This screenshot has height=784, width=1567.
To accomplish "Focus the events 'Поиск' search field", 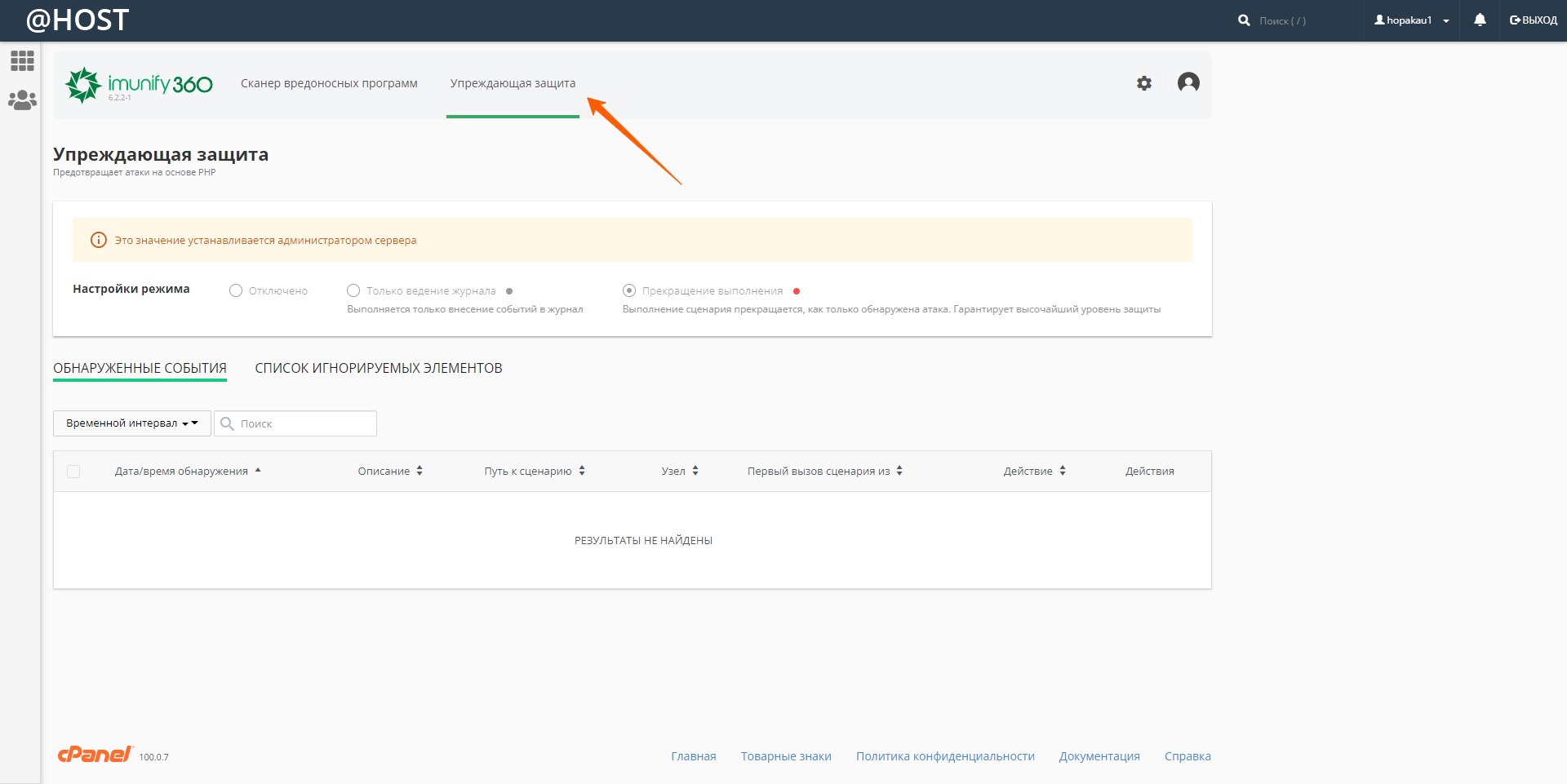I will tap(295, 423).
